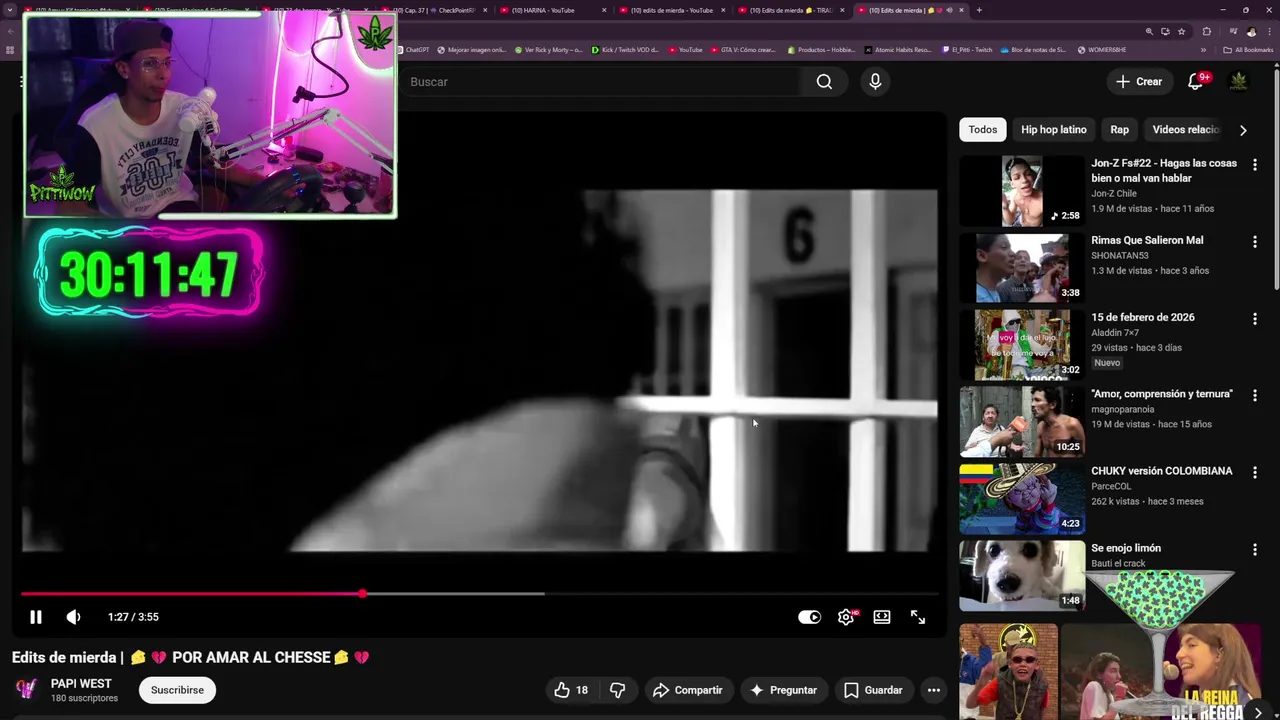Open more actions three-dot menu below video
Screen dimensions: 1280x720
(933, 690)
